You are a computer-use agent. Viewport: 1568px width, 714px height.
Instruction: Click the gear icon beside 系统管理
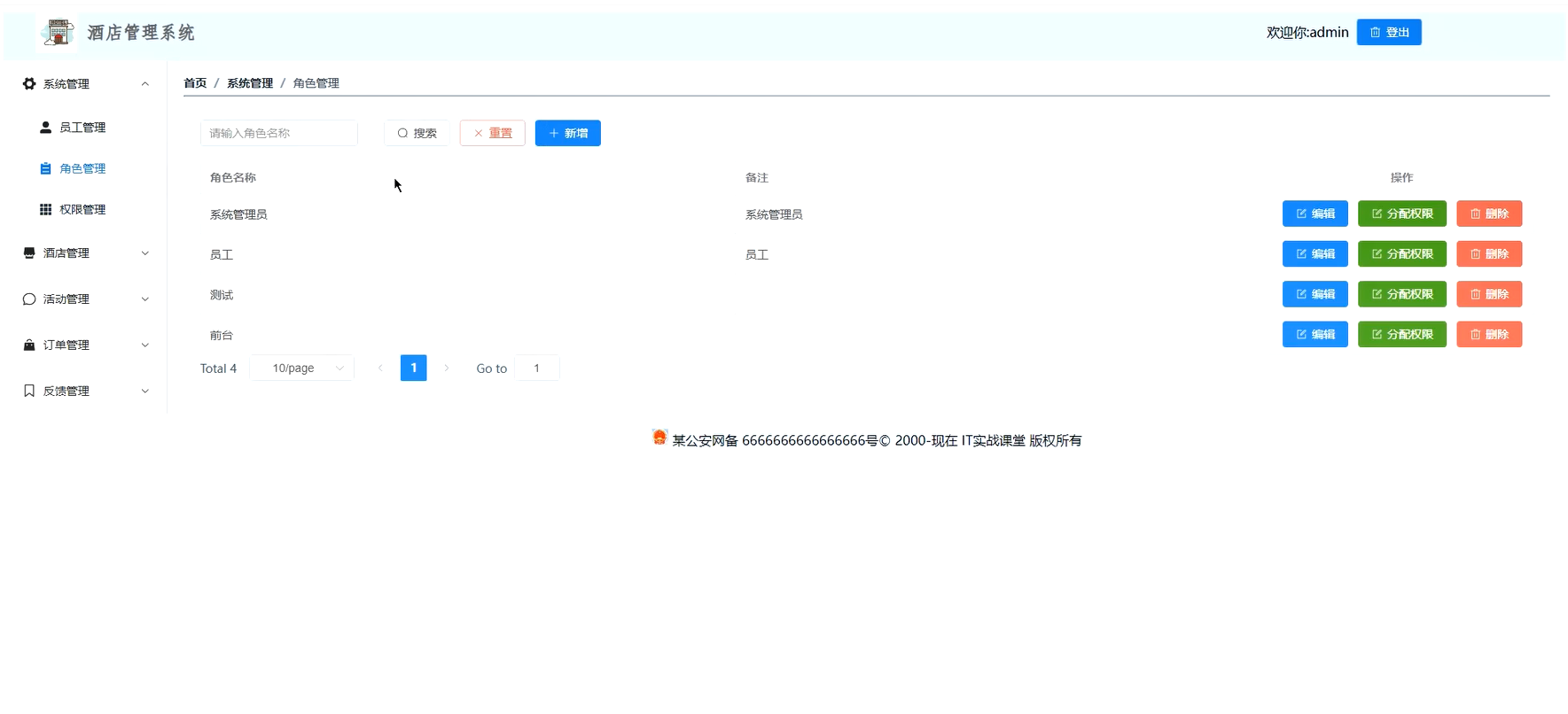click(29, 83)
